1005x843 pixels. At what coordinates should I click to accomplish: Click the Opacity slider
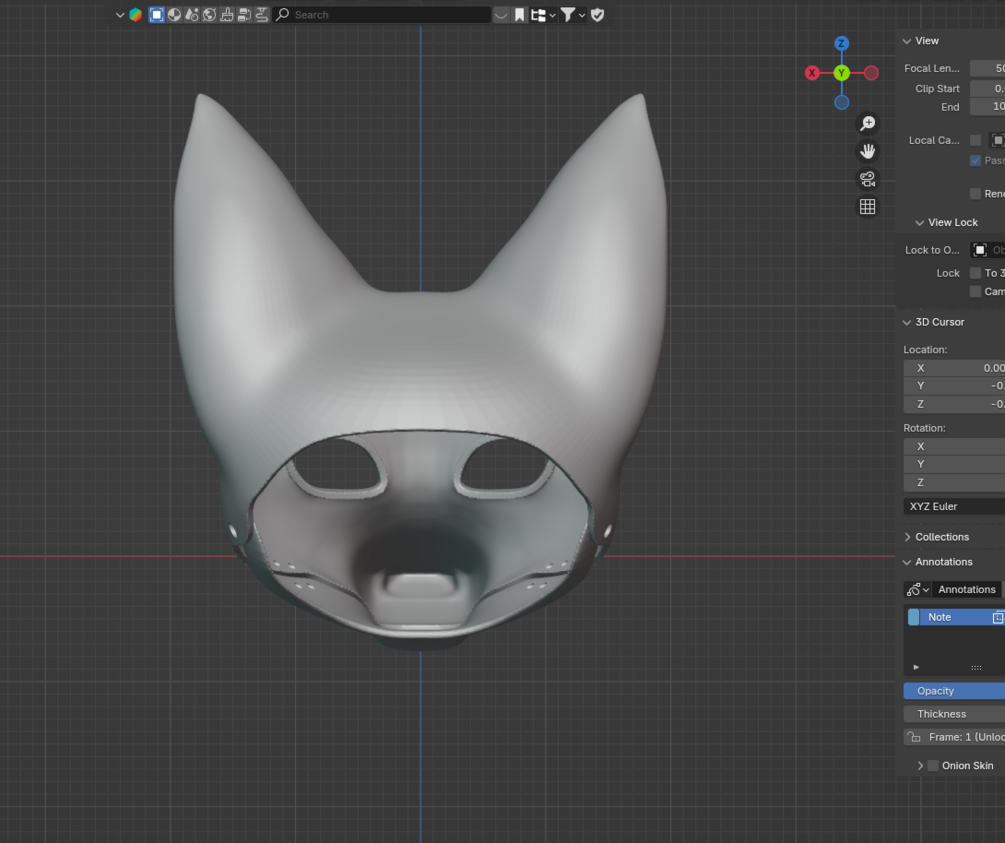coord(953,691)
